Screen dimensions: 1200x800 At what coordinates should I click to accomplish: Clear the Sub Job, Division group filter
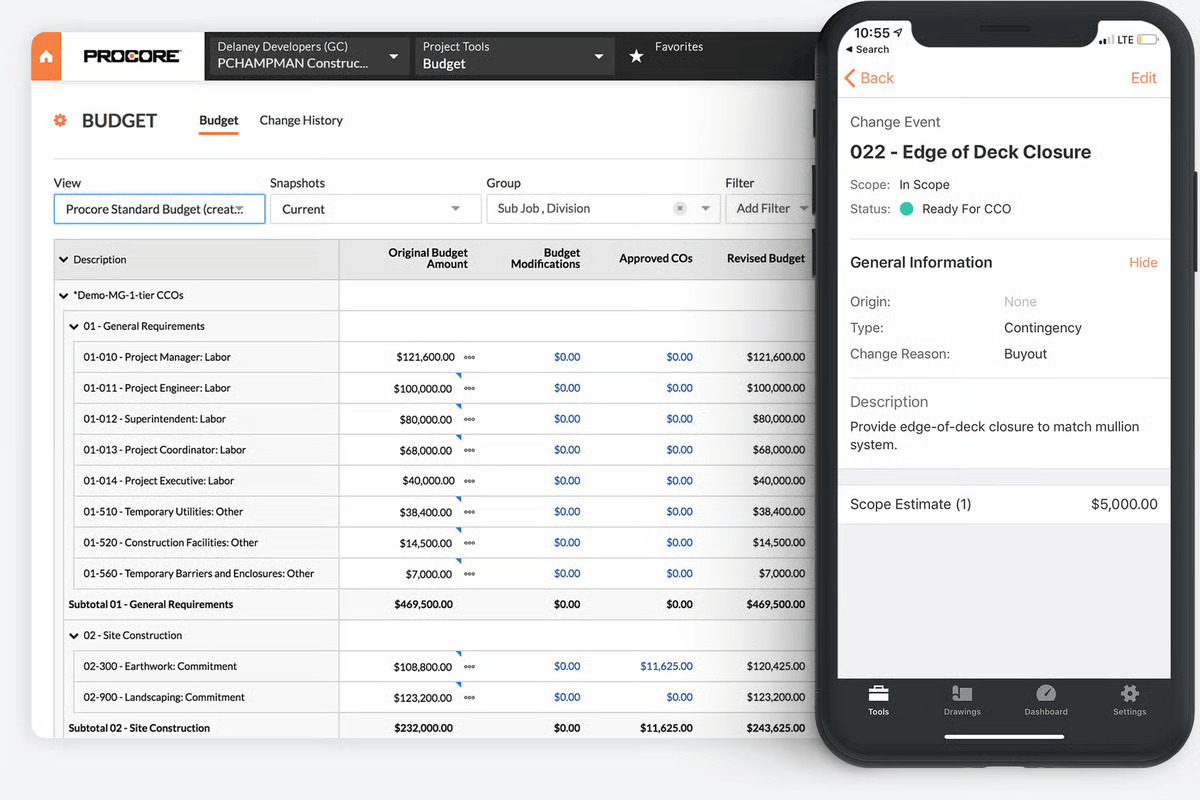[x=680, y=208]
